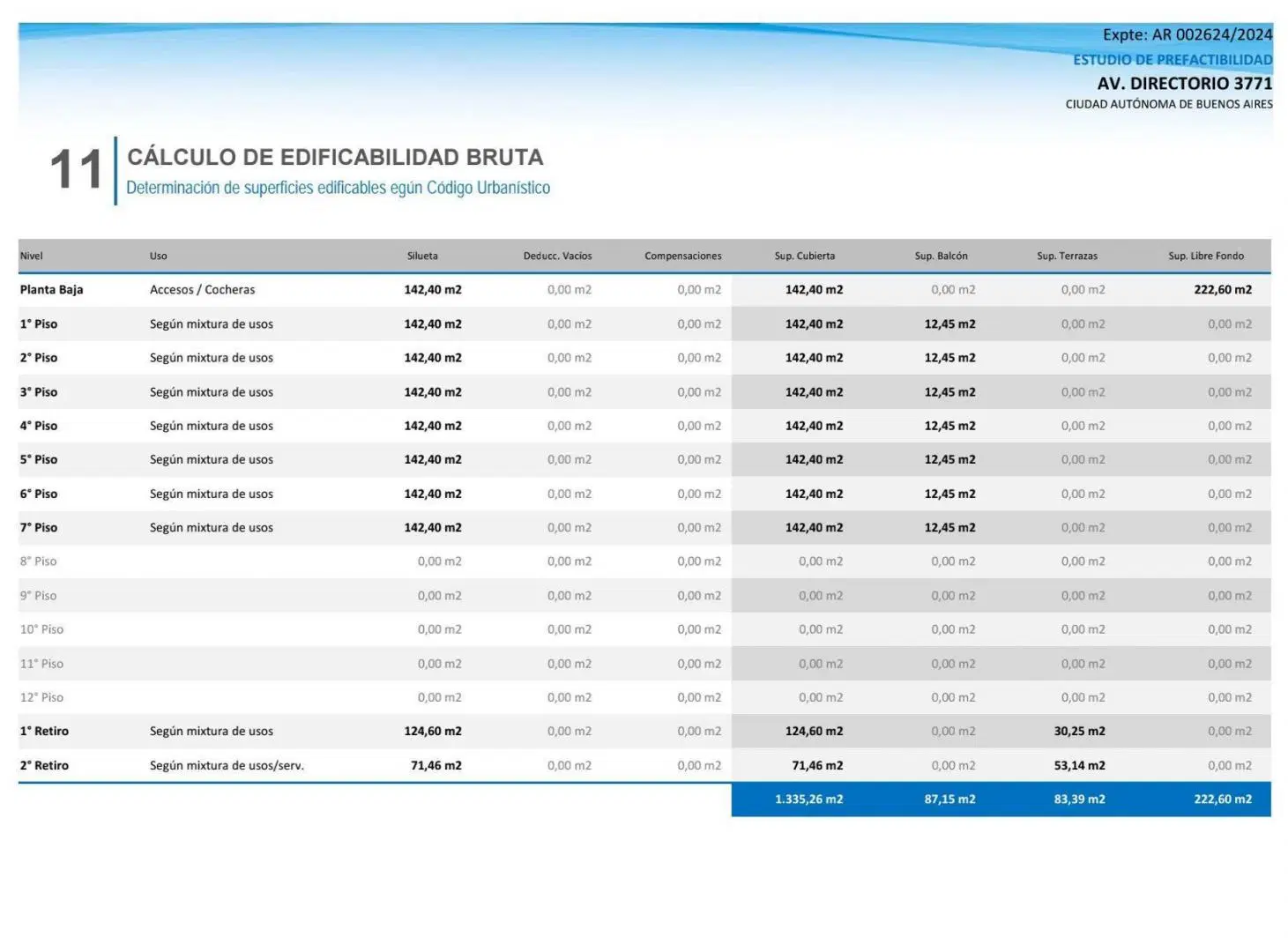Image resolution: width=1288 pixels, height=952 pixels.
Task: Click the total Sup. Balcón 87,15 m2
Action: (x=949, y=799)
